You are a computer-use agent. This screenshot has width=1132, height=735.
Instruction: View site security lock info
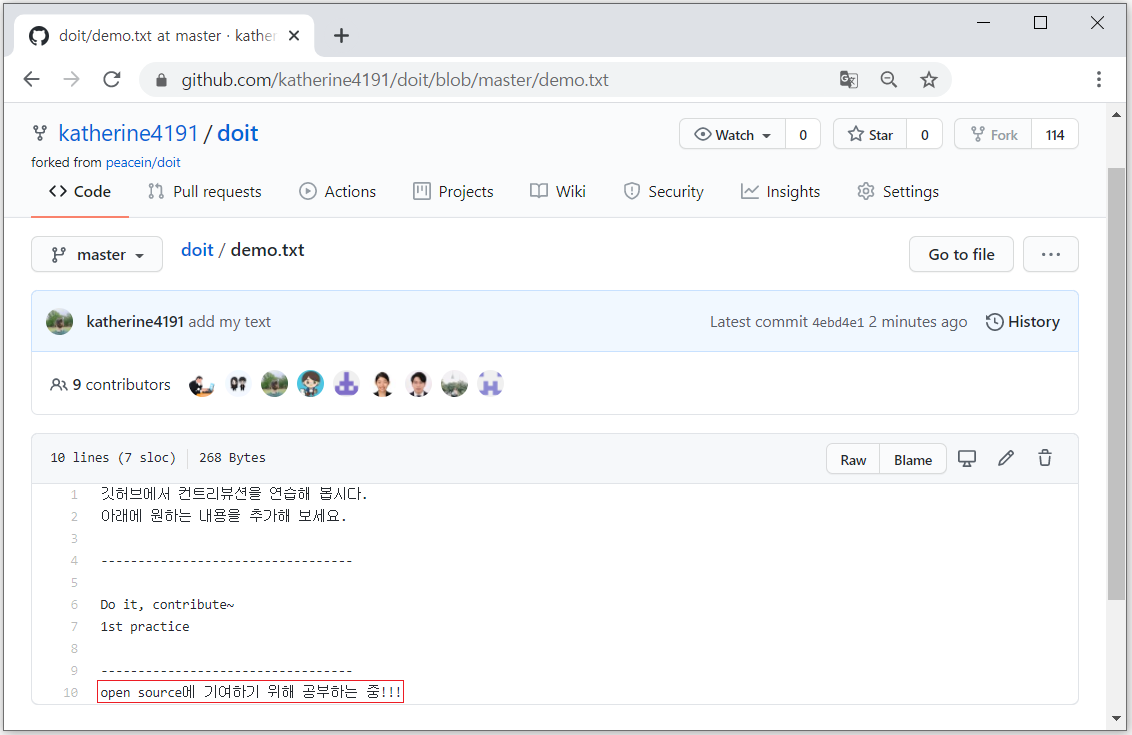162,80
